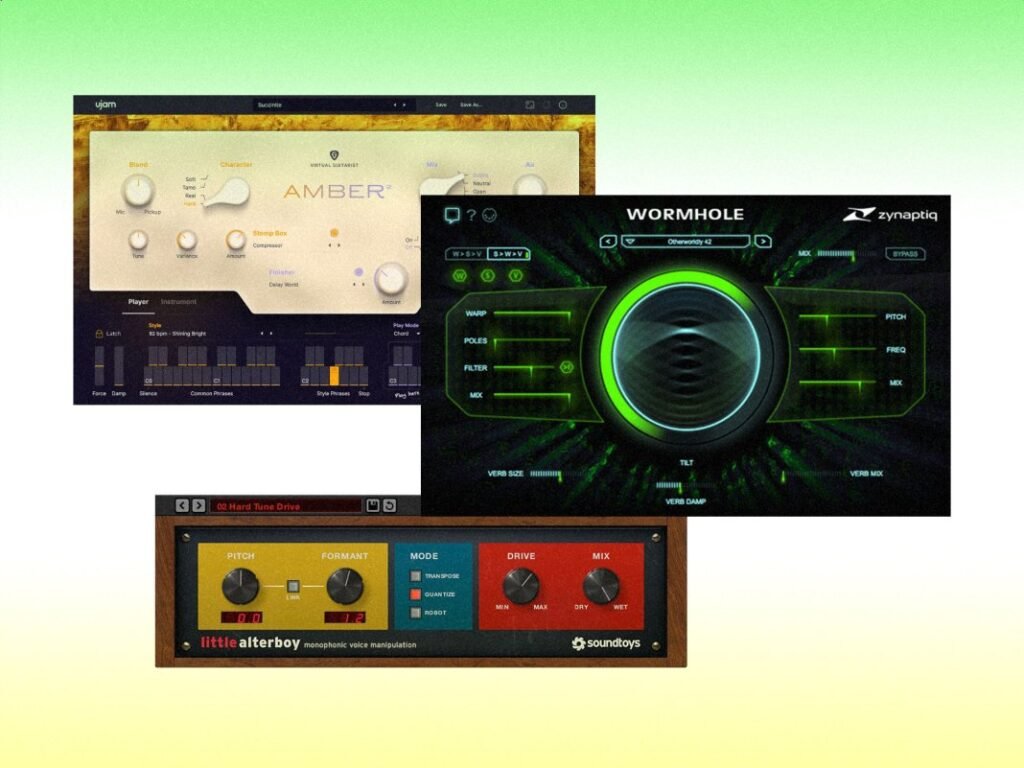This screenshot has width=1024, height=768.
Task: Click the Finisher Amount knob
Action: click(x=391, y=280)
